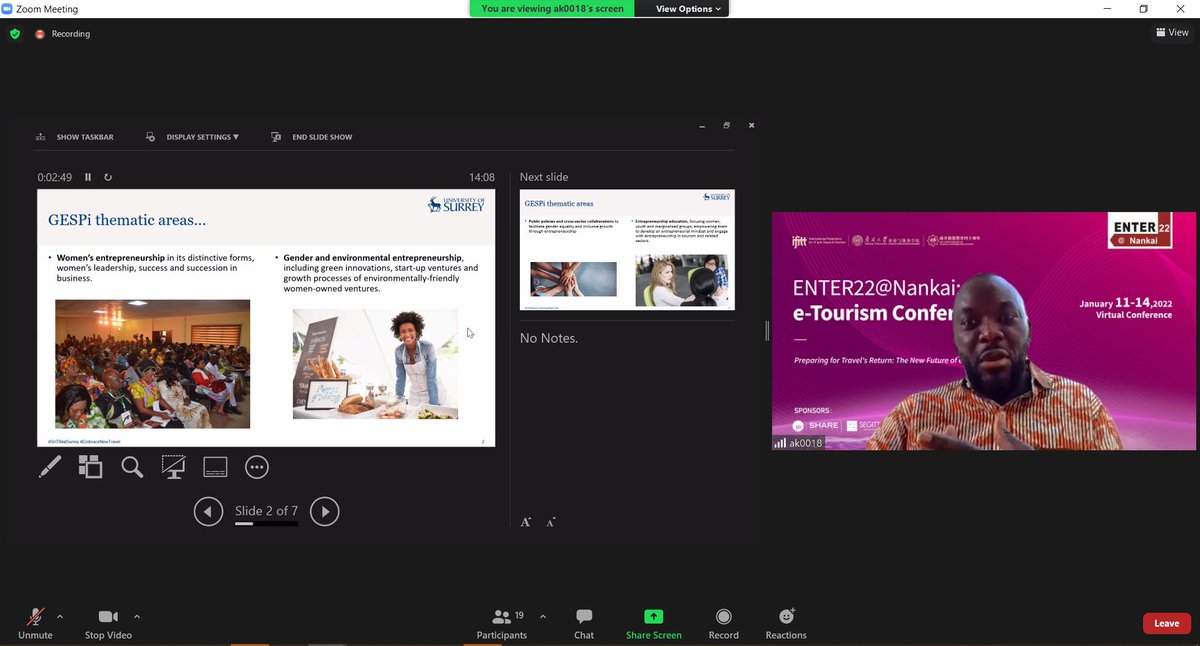Toggle black or unblack slide show
This screenshot has width=1200, height=646.
tap(173, 467)
